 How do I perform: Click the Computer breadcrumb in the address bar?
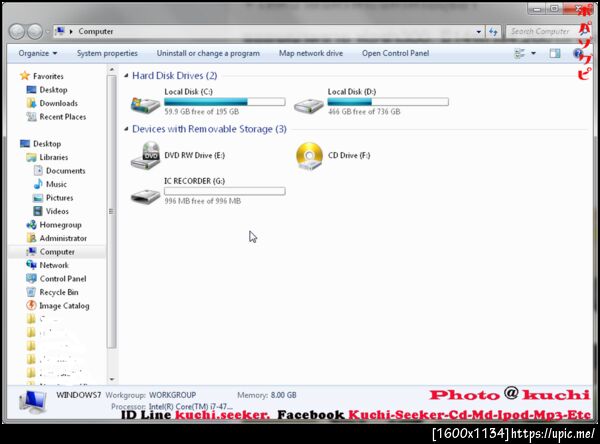tap(96, 31)
